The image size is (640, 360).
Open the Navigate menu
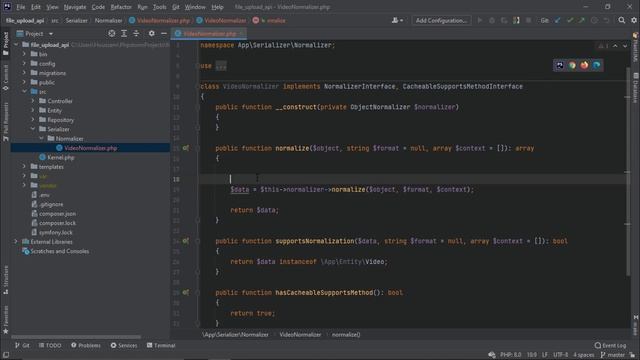75,7
